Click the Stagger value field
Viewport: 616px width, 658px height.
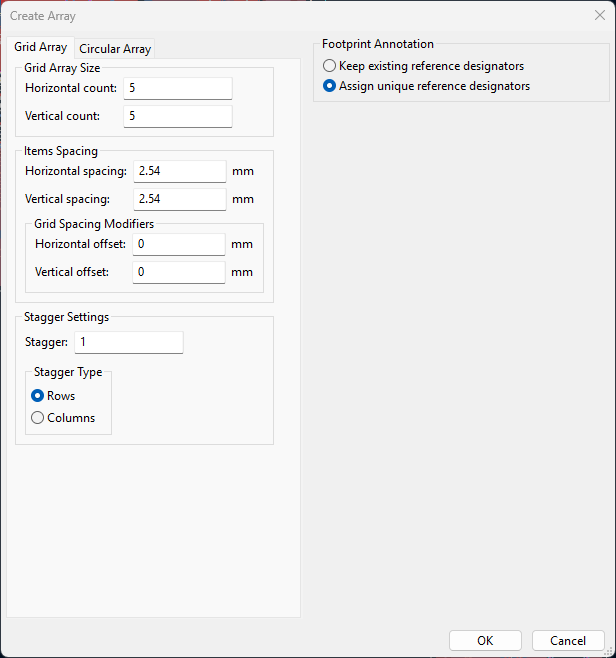[128, 343]
